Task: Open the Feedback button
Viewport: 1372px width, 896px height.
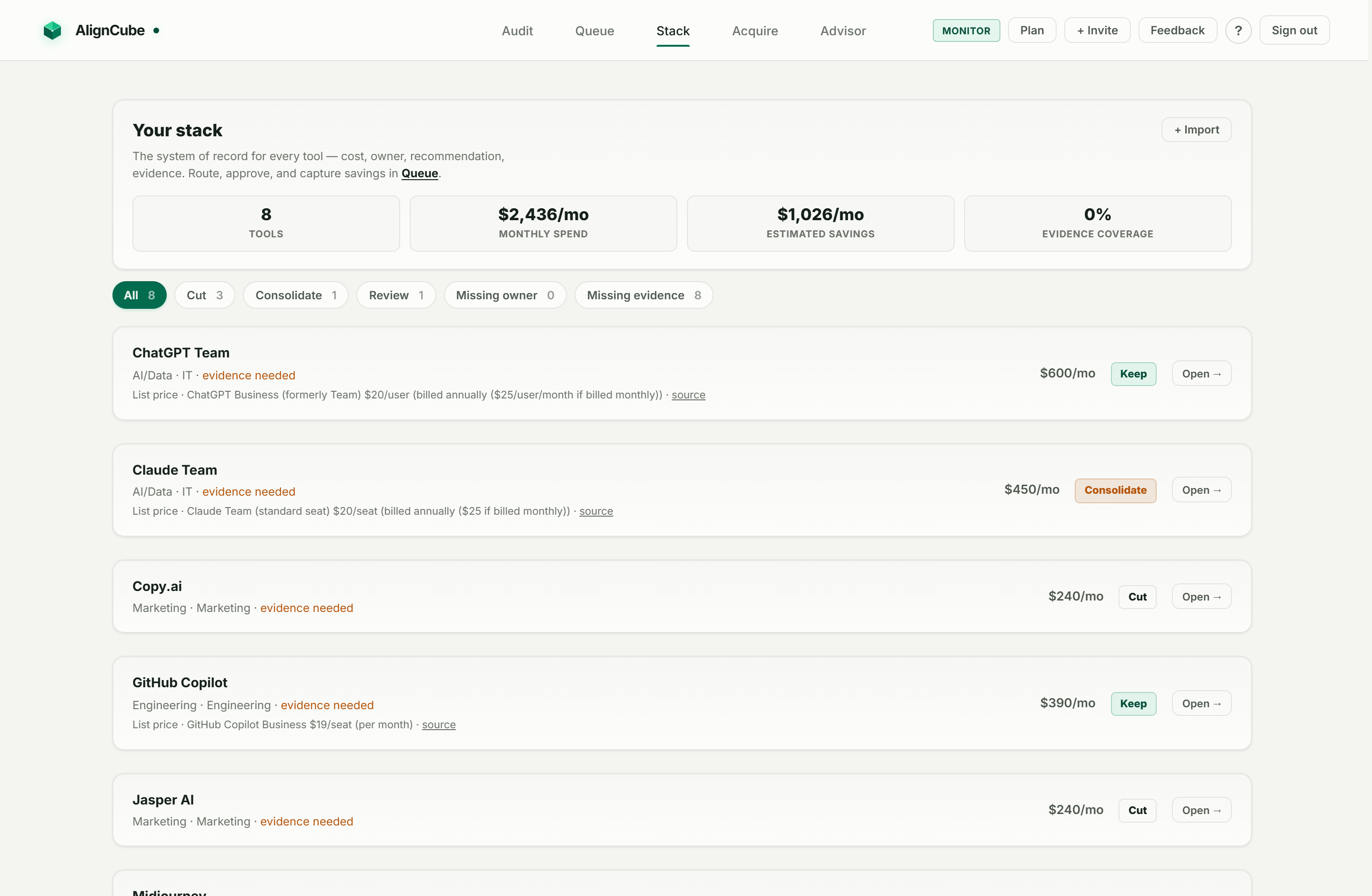Action: tap(1177, 30)
